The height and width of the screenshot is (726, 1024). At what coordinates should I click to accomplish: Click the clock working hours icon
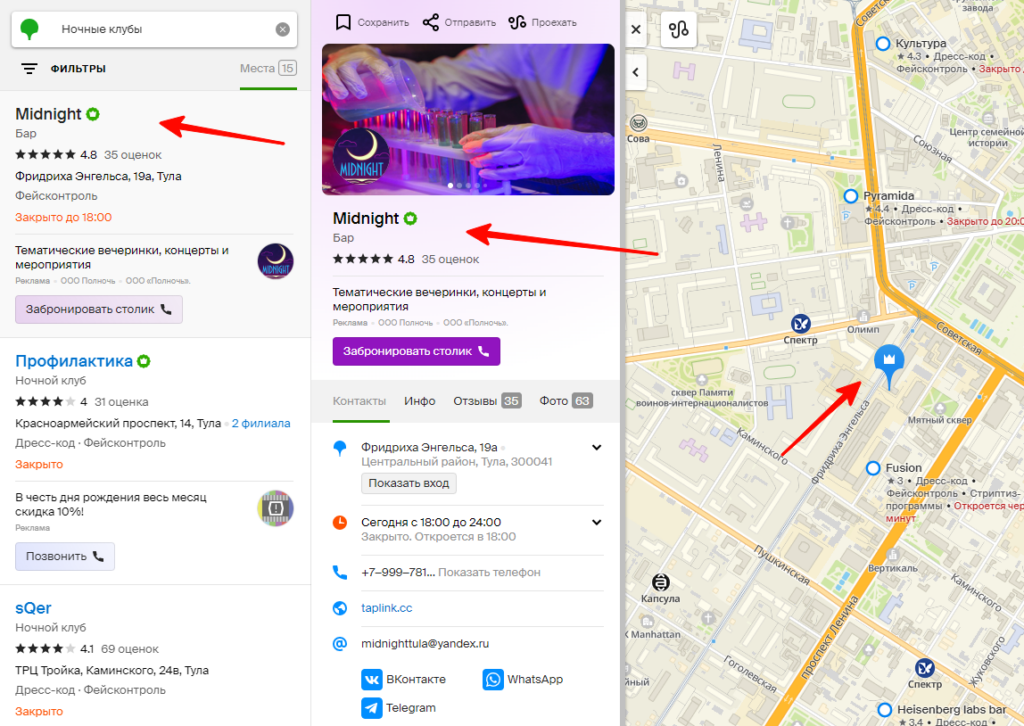pyautogui.click(x=340, y=522)
